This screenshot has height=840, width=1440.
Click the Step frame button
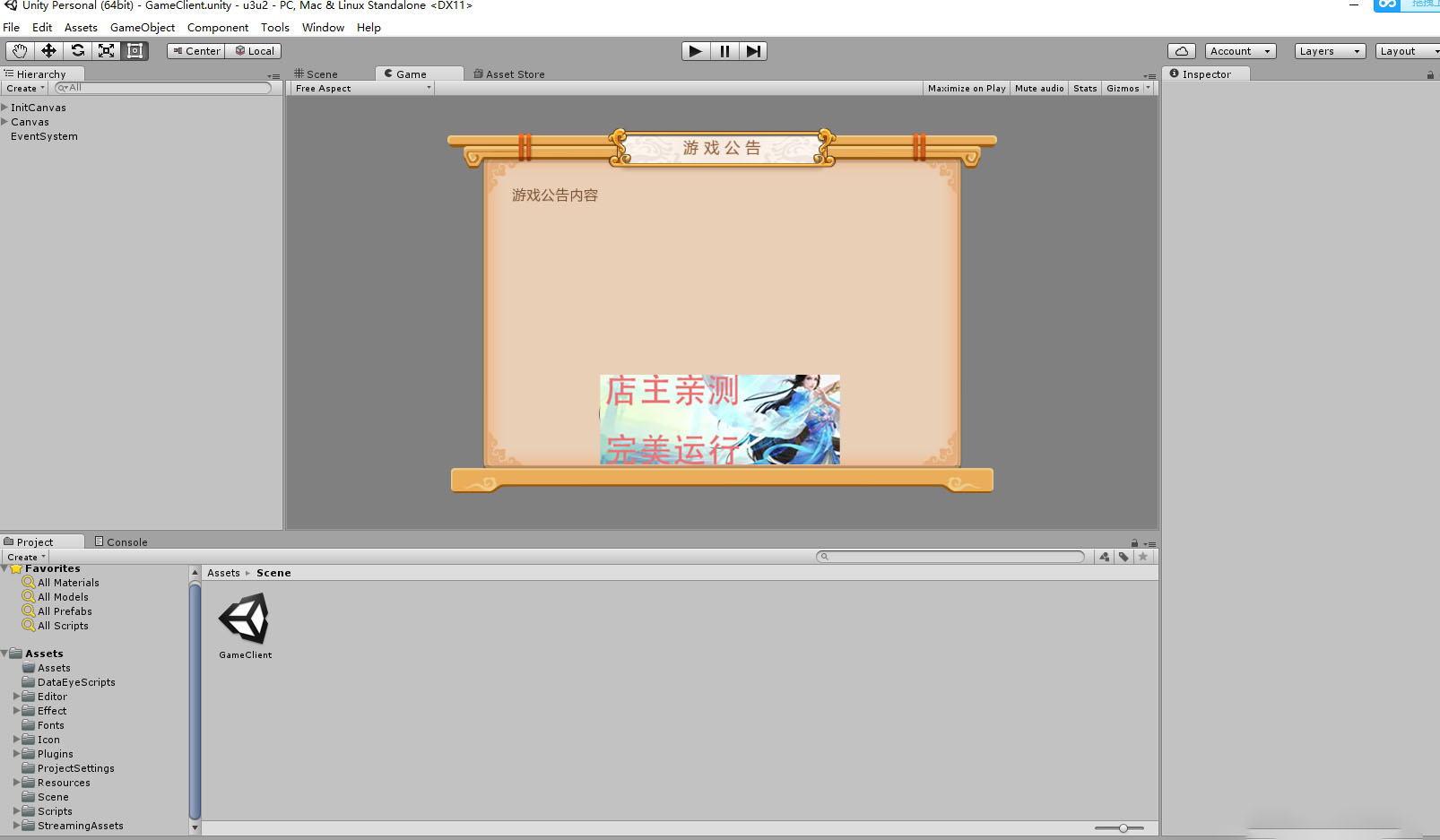tap(753, 51)
